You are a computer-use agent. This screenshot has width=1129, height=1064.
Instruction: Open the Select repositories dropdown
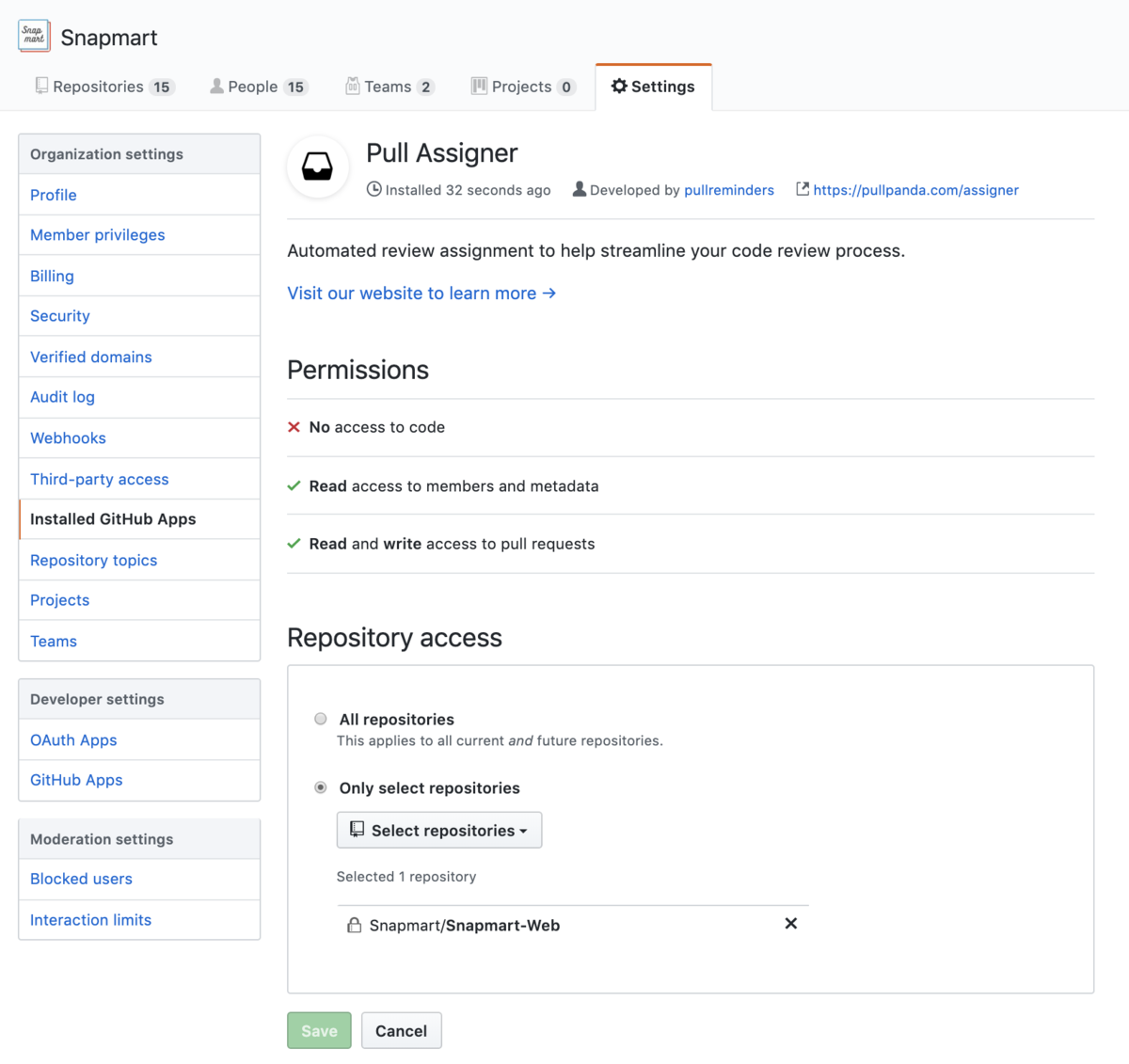coord(439,830)
